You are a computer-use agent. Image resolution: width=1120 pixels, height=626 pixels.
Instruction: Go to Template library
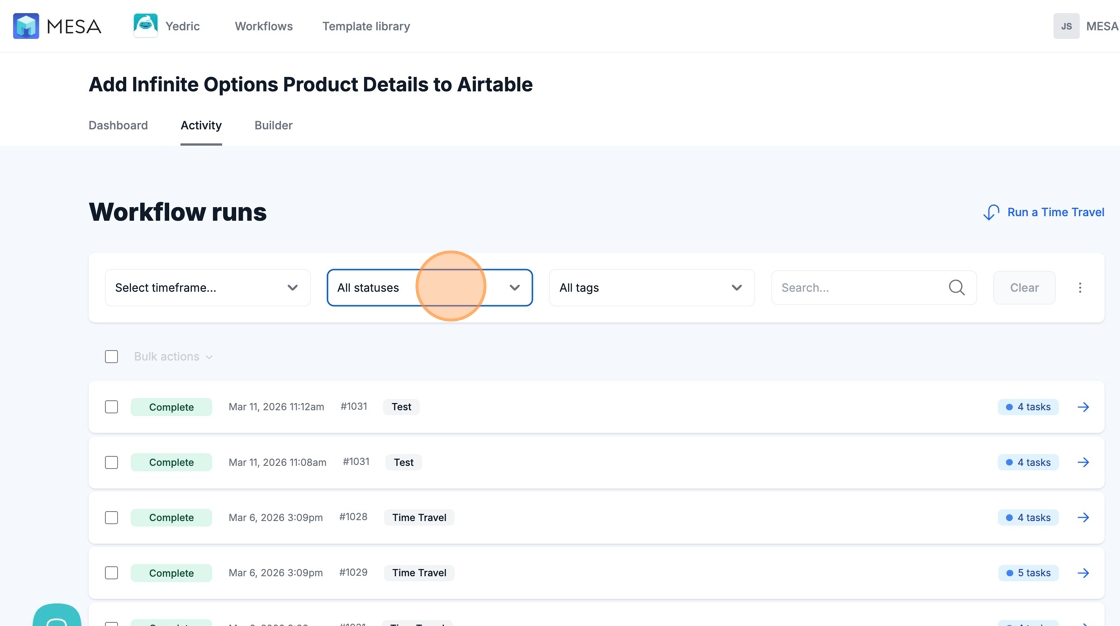click(x=366, y=26)
